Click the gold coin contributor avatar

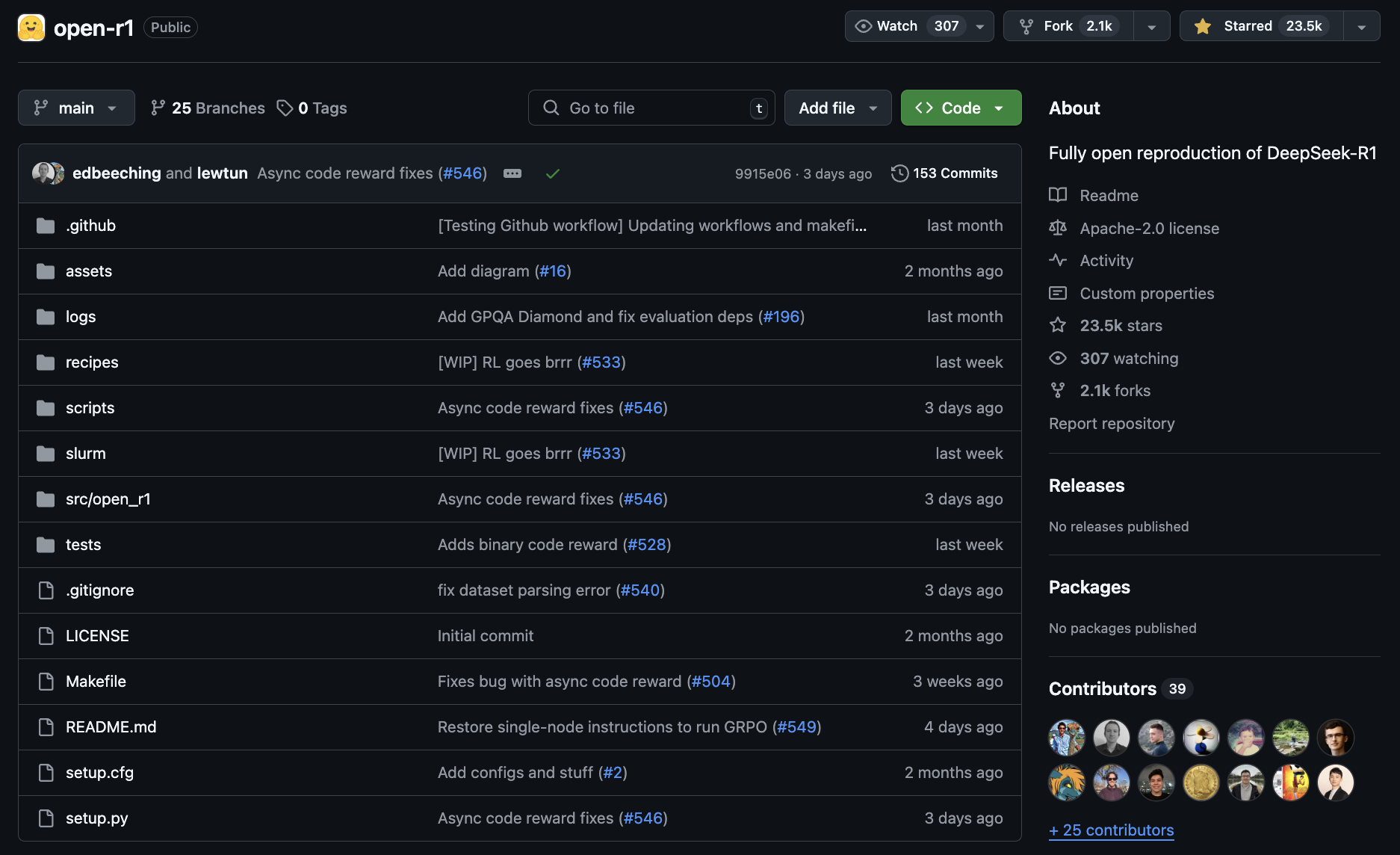1201,783
